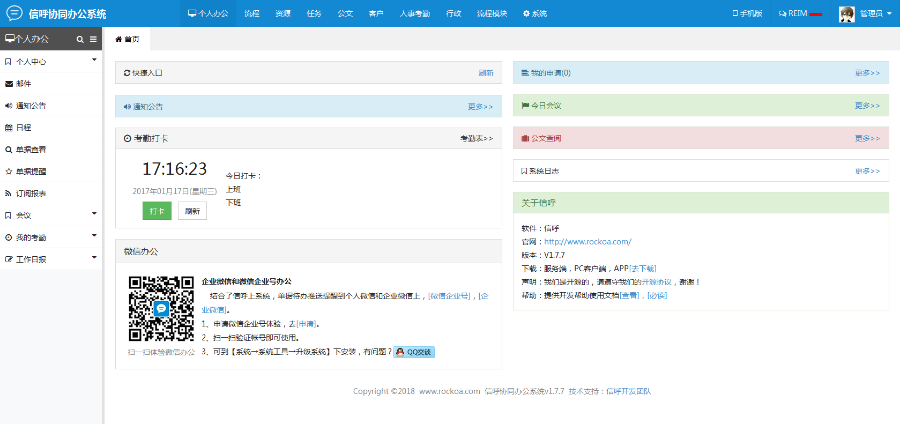The height and width of the screenshot is (424, 900).
Task: Click the 17:16:23 clock time
Action: [174, 169]
